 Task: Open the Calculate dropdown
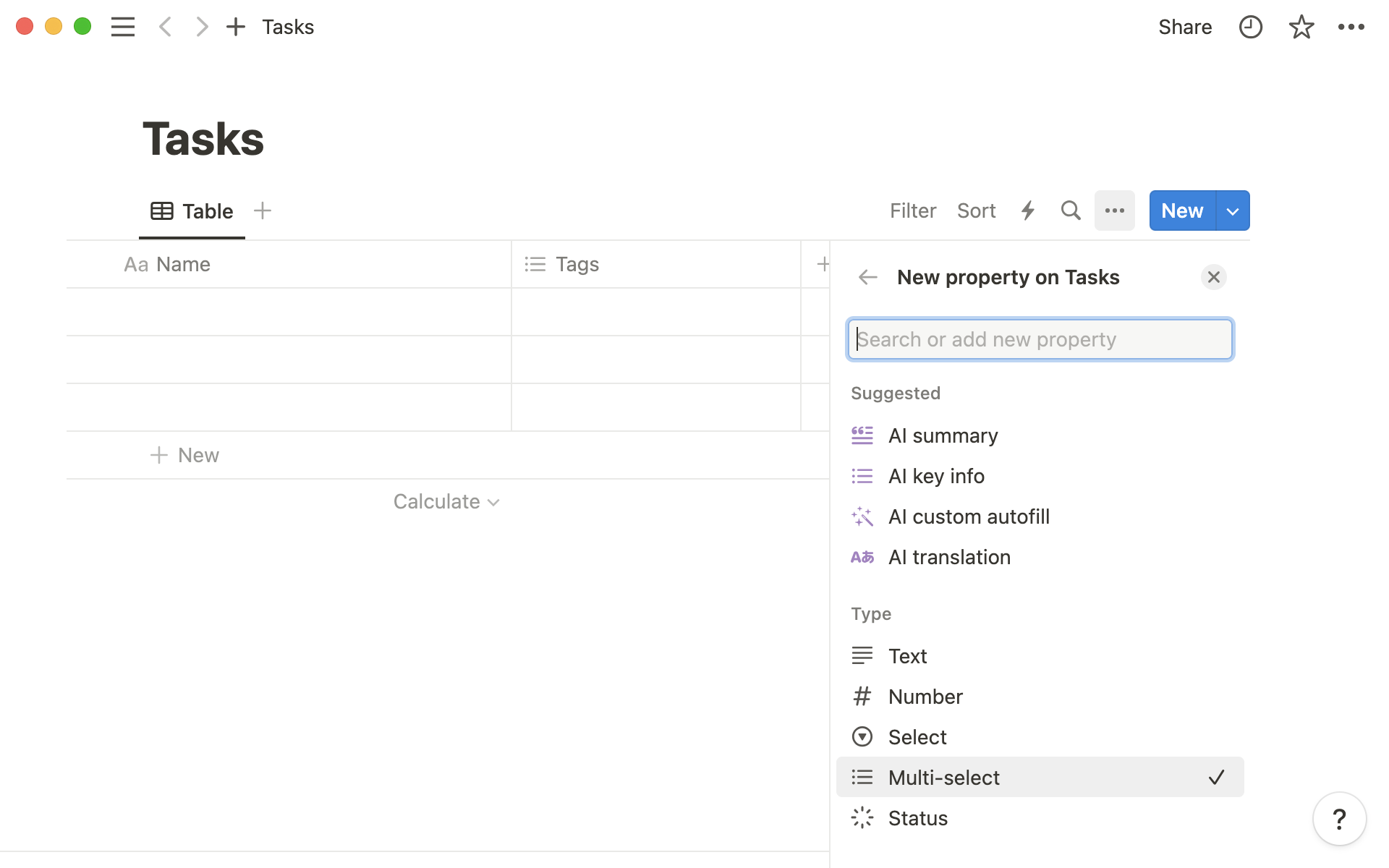pos(446,501)
